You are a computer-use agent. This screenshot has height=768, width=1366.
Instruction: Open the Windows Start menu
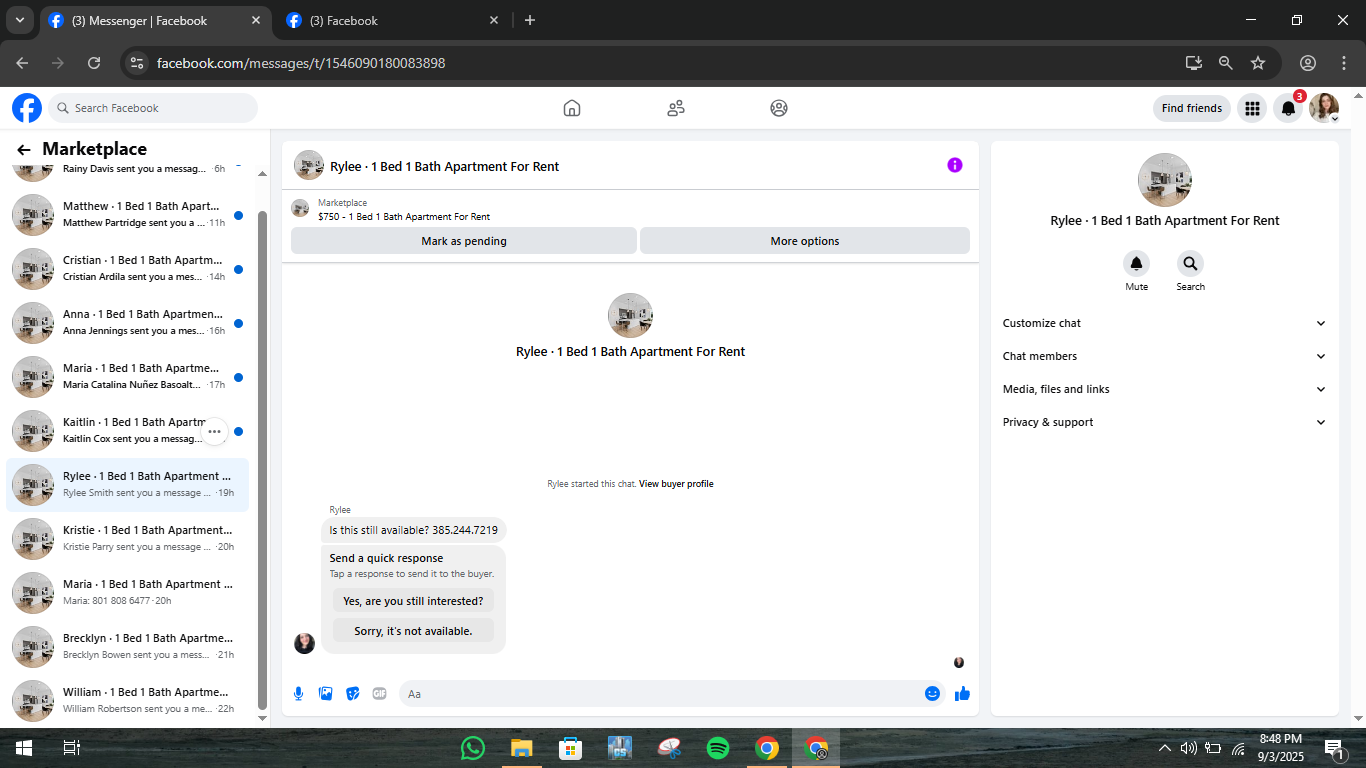(x=23, y=748)
